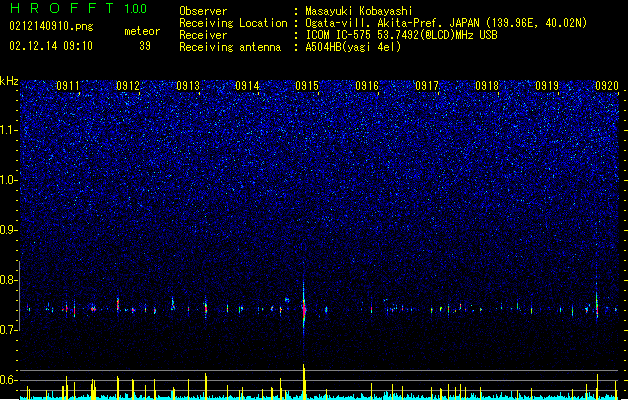Click the 0916 time marker
The width and height of the screenshot is (629, 400).
coord(367,86)
